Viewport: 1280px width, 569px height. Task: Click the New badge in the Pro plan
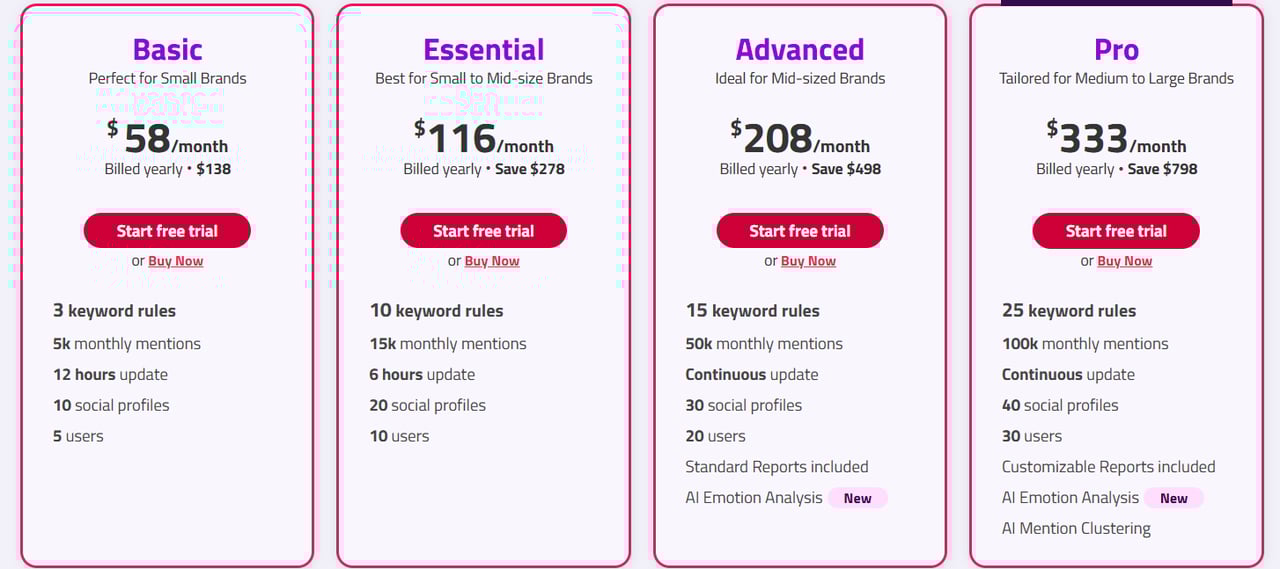click(1174, 498)
